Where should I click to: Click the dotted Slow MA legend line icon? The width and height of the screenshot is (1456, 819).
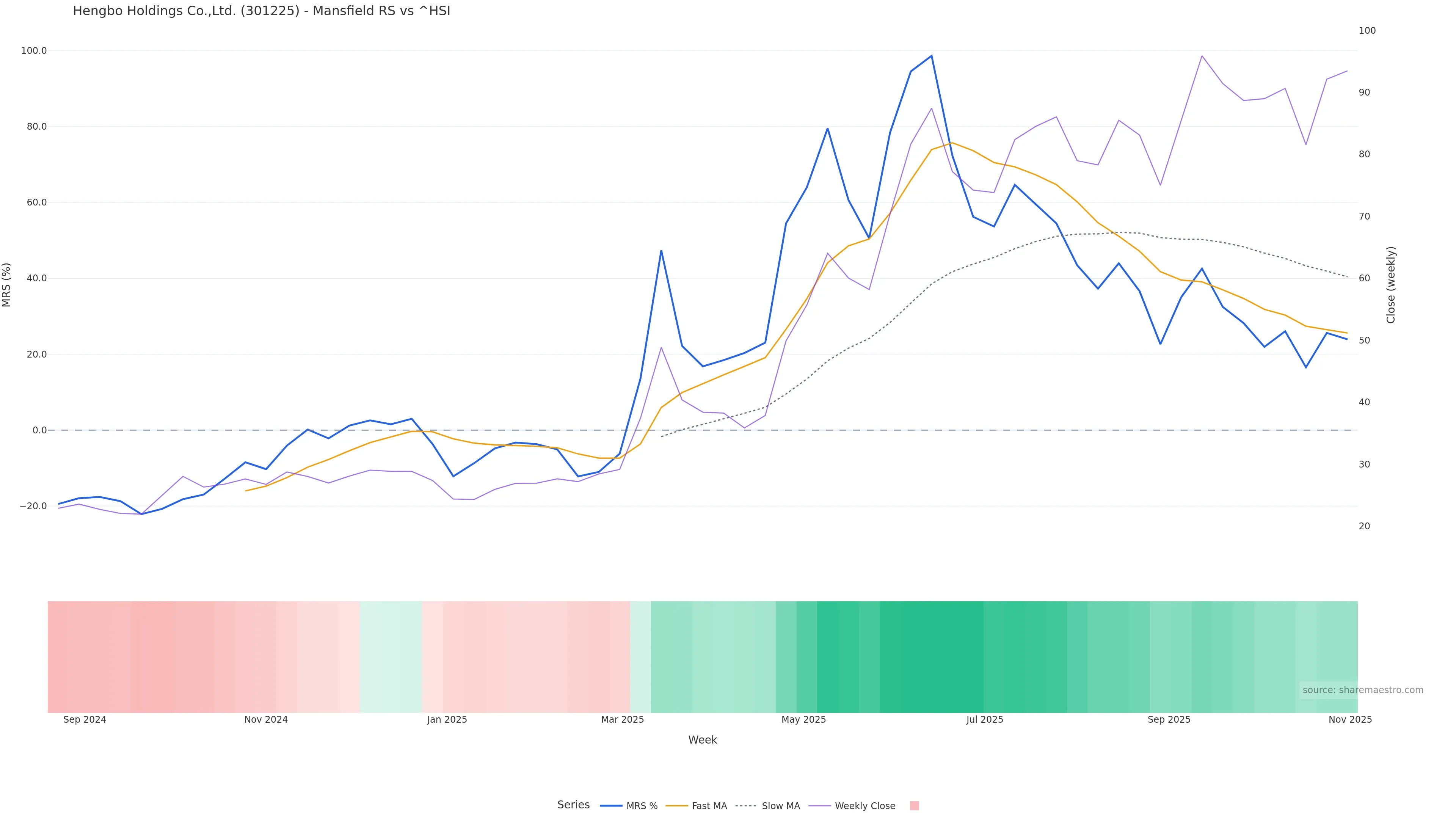[x=746, y=806]
